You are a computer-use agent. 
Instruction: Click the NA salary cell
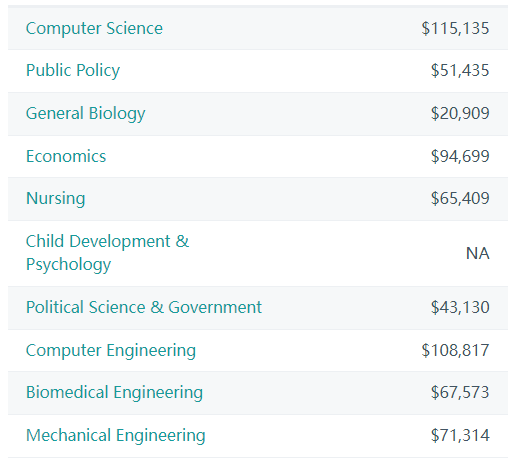click(478, 253)
